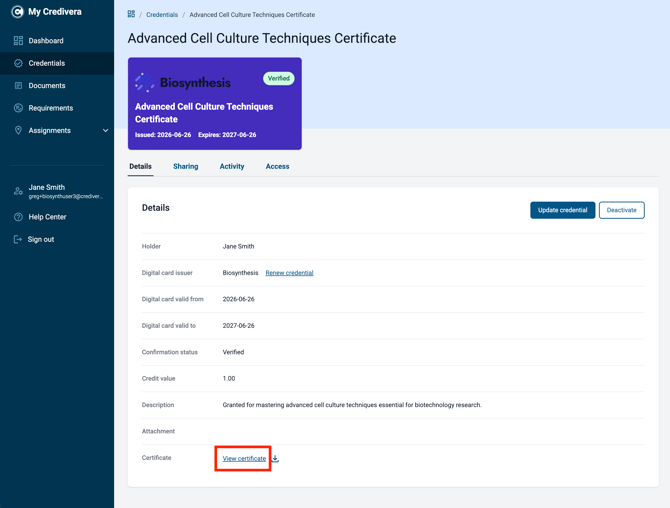670x508 pixels.
Task: Click the Holder value Jane Smith
Action: 238,247
